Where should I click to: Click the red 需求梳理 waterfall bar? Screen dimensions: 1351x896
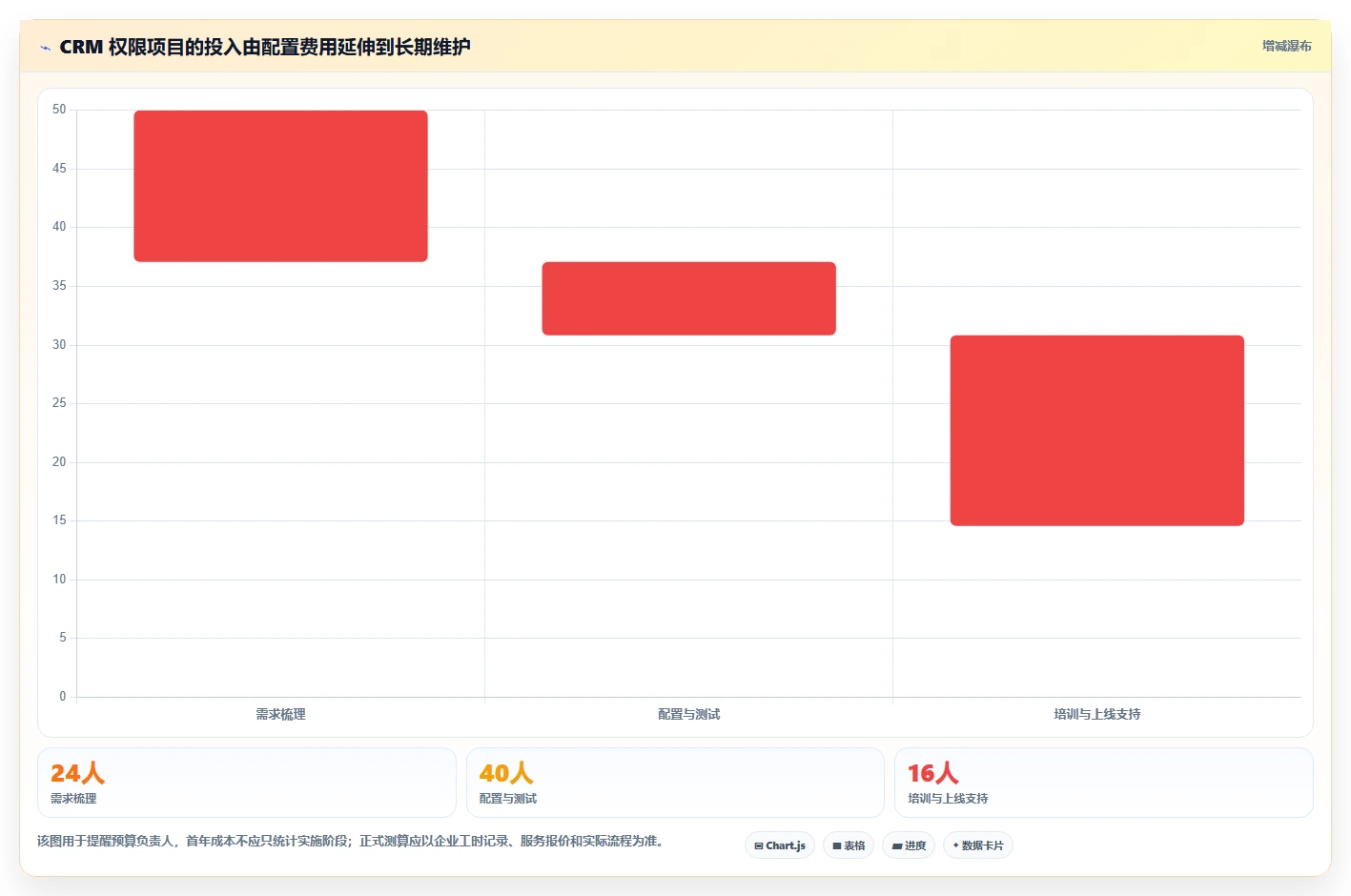pos(280,186)
